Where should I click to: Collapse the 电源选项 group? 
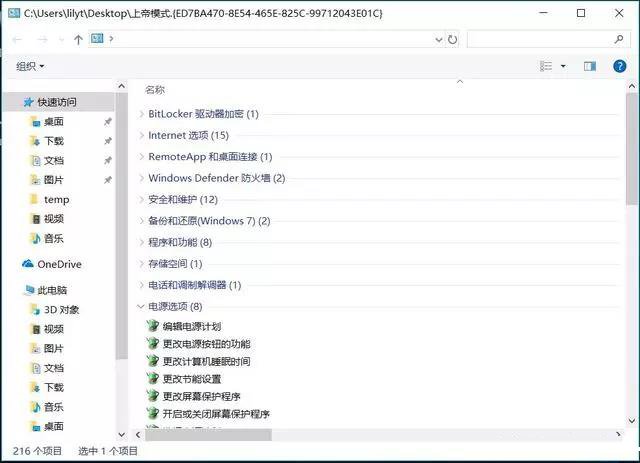point(141,306)
